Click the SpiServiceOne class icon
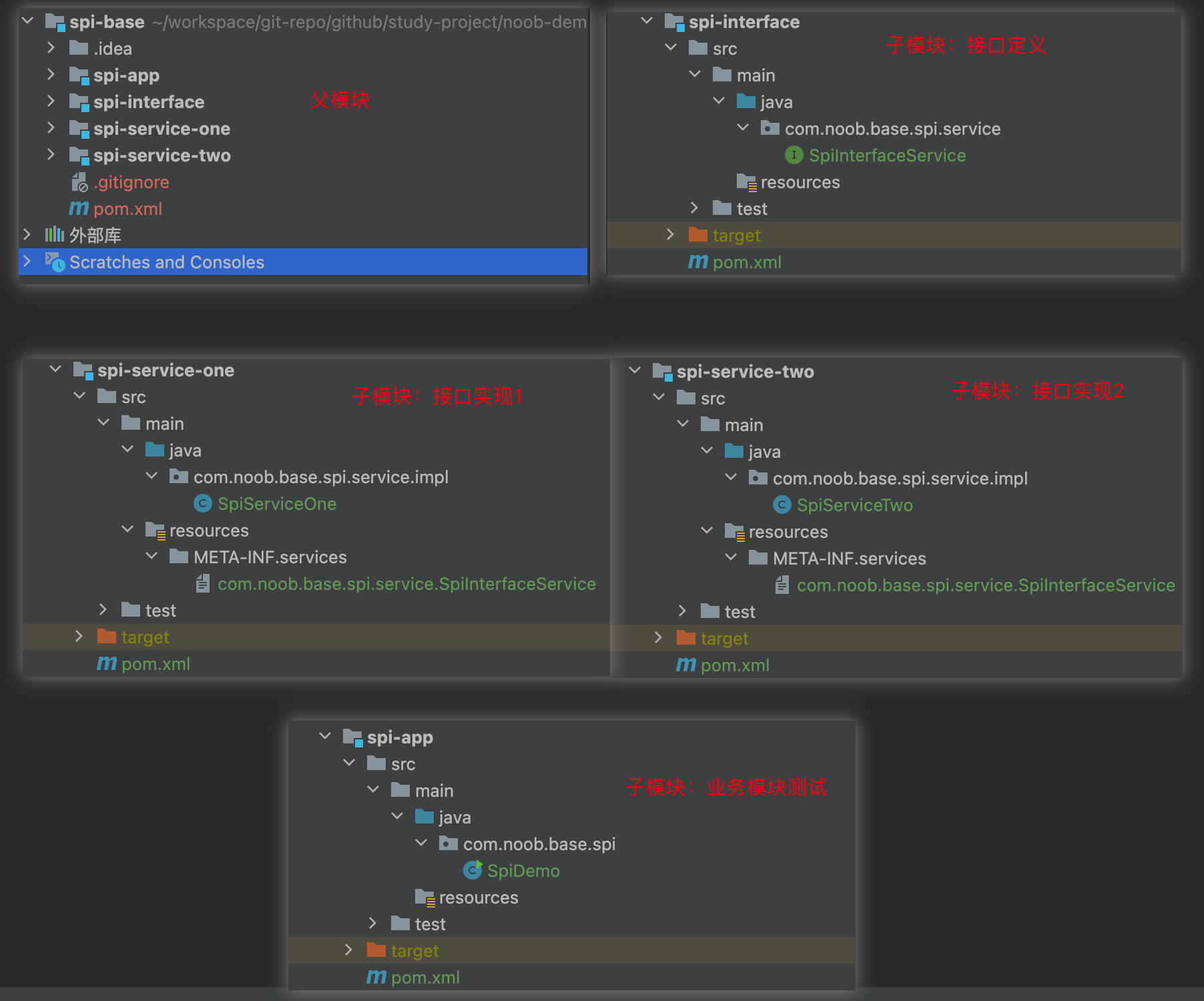 tap(203, 504)
